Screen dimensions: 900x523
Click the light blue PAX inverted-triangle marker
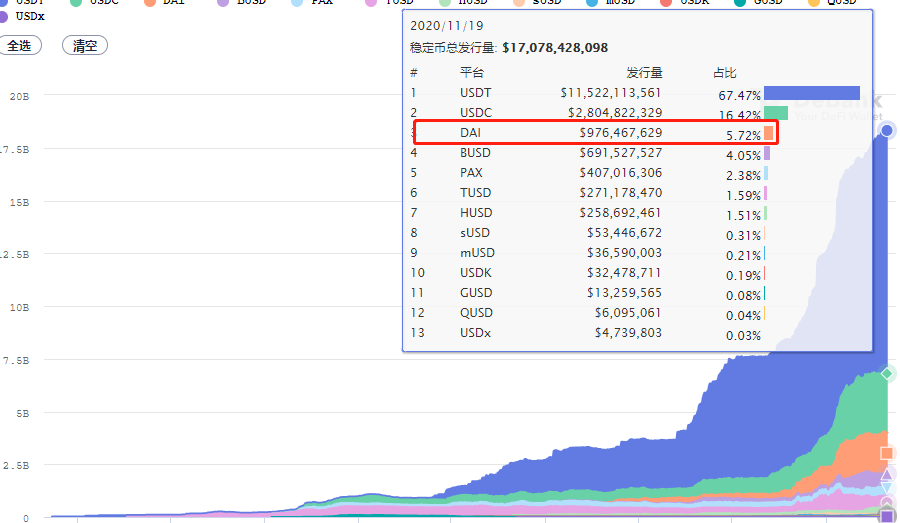coord(887,487)
